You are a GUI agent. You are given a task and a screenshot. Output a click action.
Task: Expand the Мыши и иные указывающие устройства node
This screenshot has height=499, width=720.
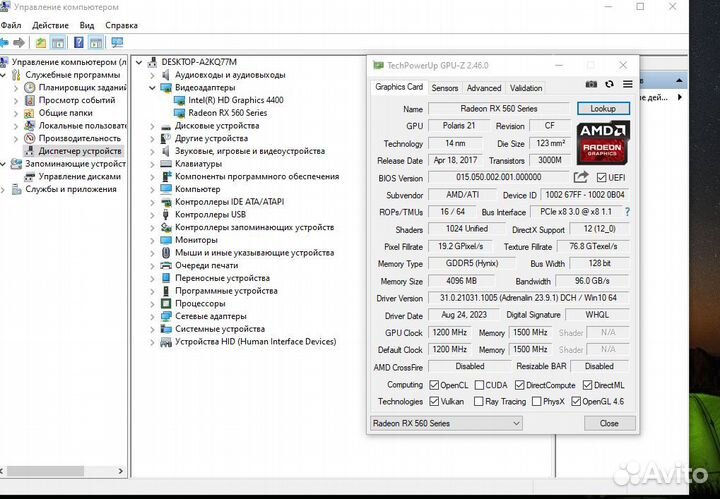pos(152,253)
